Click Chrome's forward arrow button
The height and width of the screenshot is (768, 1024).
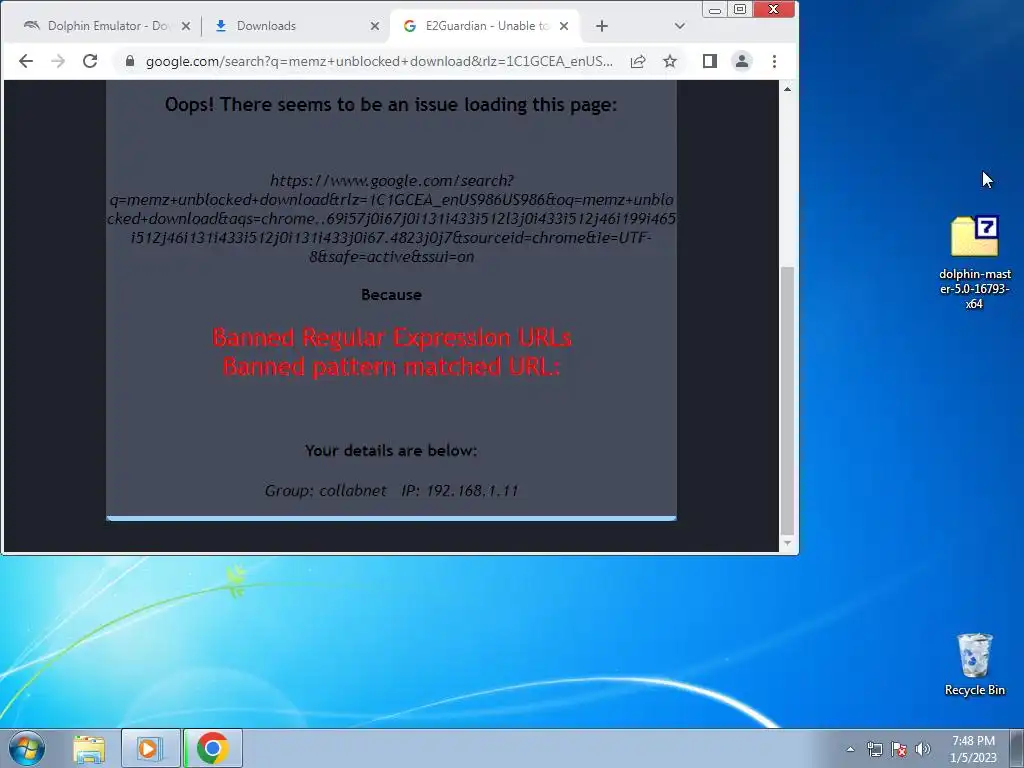pos(58,61)
